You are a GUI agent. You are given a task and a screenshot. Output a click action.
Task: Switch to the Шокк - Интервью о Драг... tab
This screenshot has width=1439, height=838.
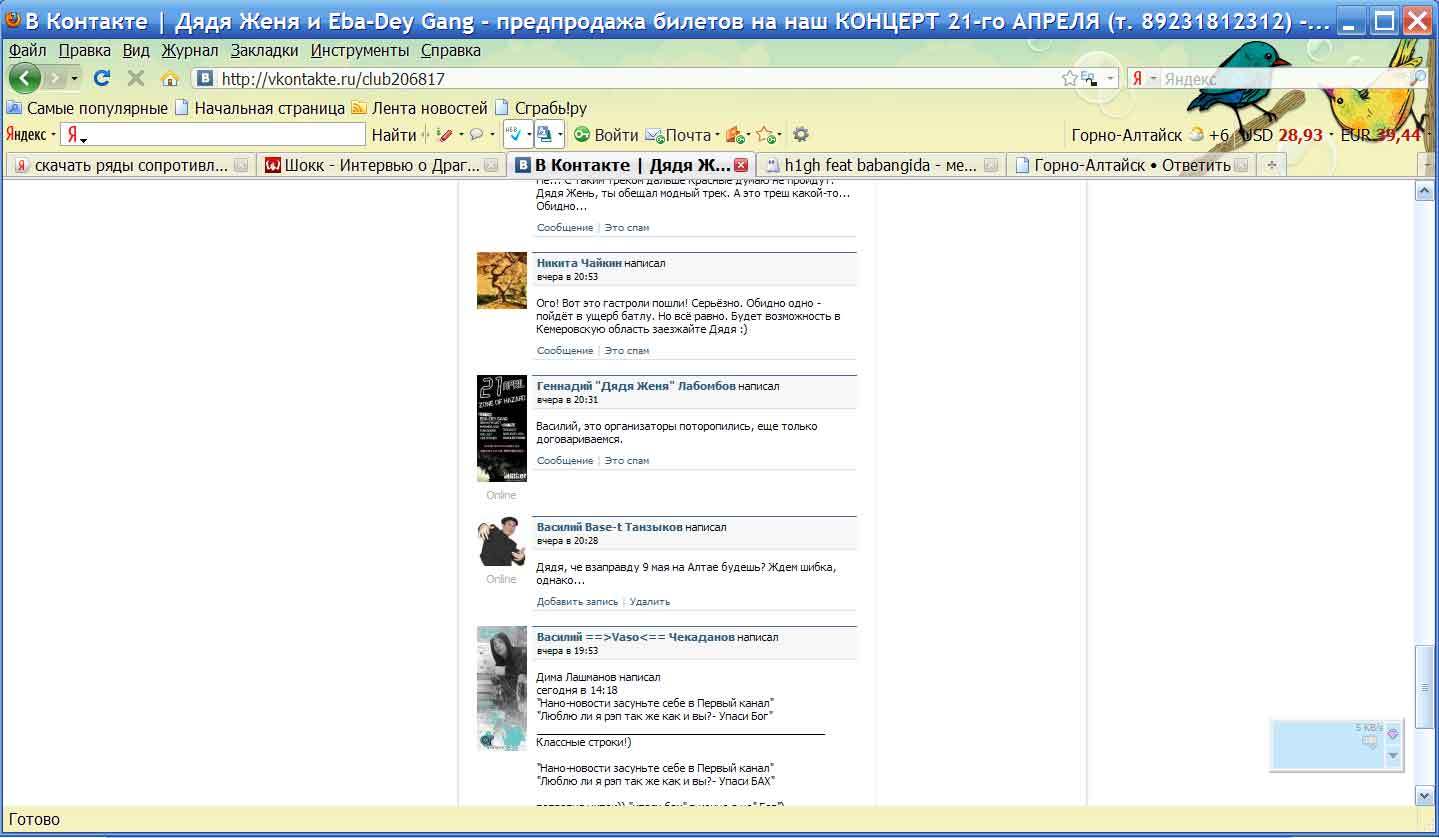(x=381, y=165)
